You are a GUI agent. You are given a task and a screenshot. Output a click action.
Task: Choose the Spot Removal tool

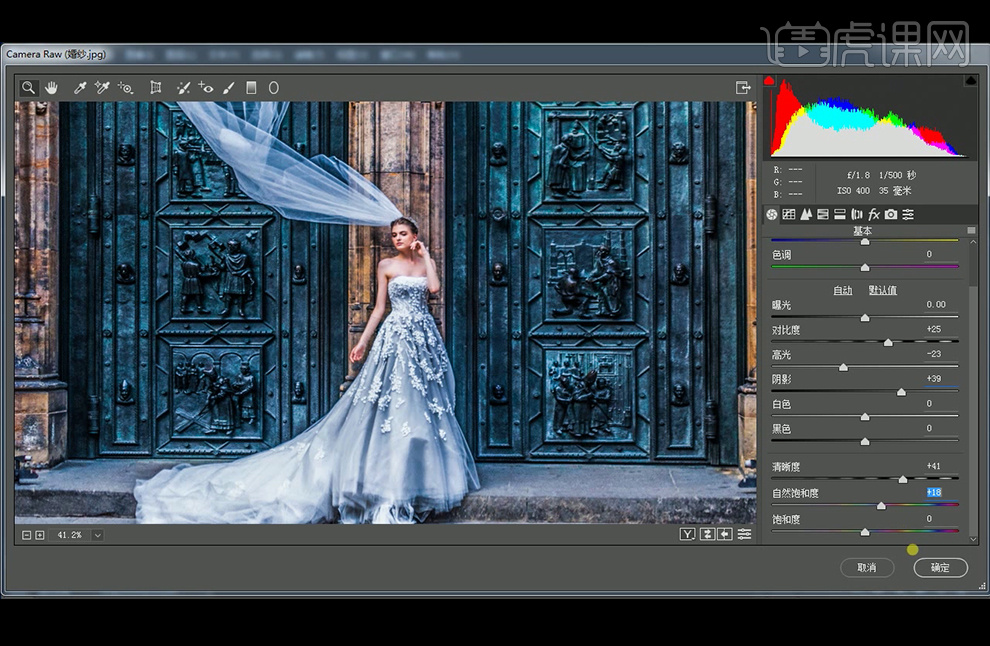(184, 88)
